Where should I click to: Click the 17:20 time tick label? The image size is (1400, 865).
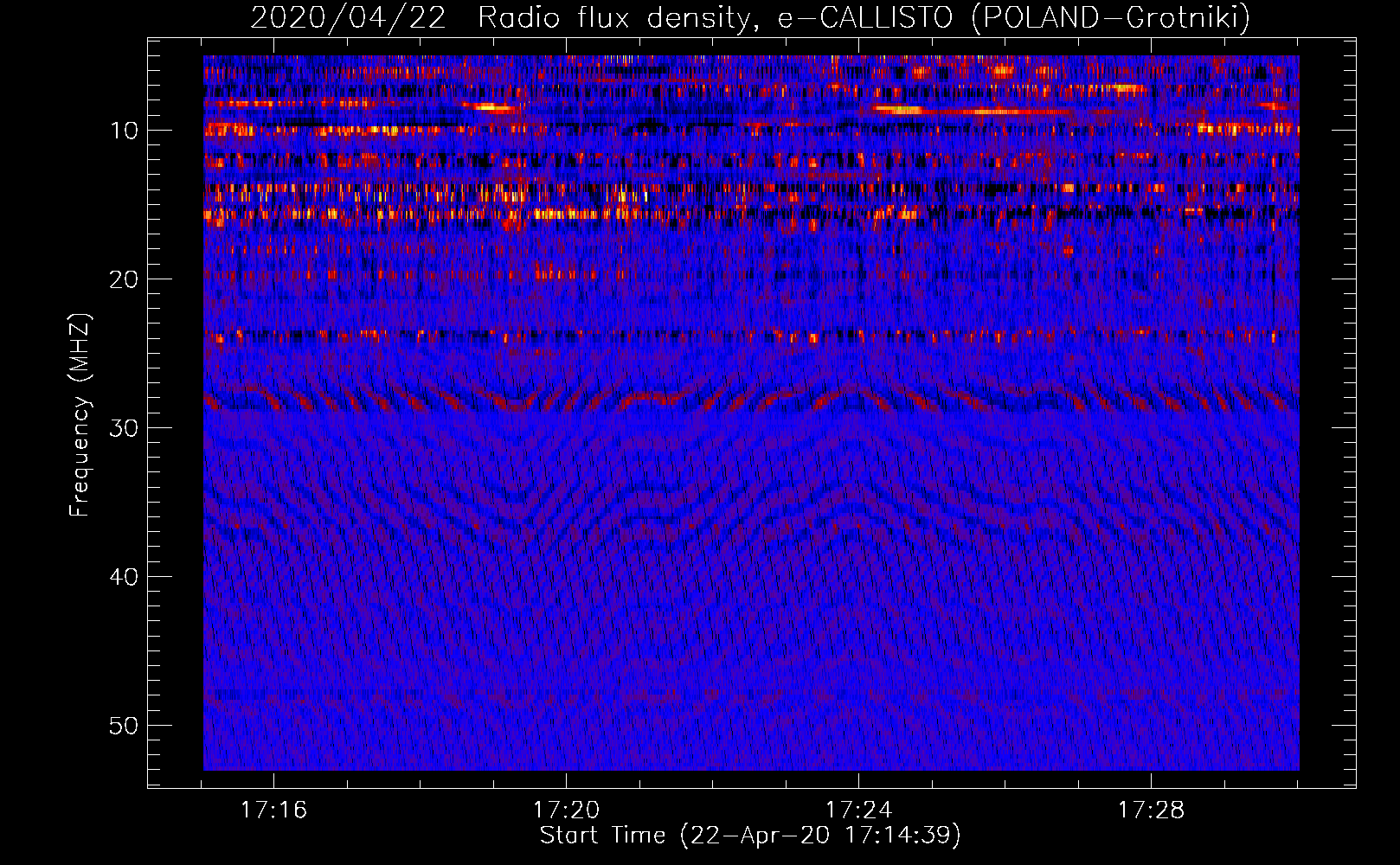click(566, 811)
